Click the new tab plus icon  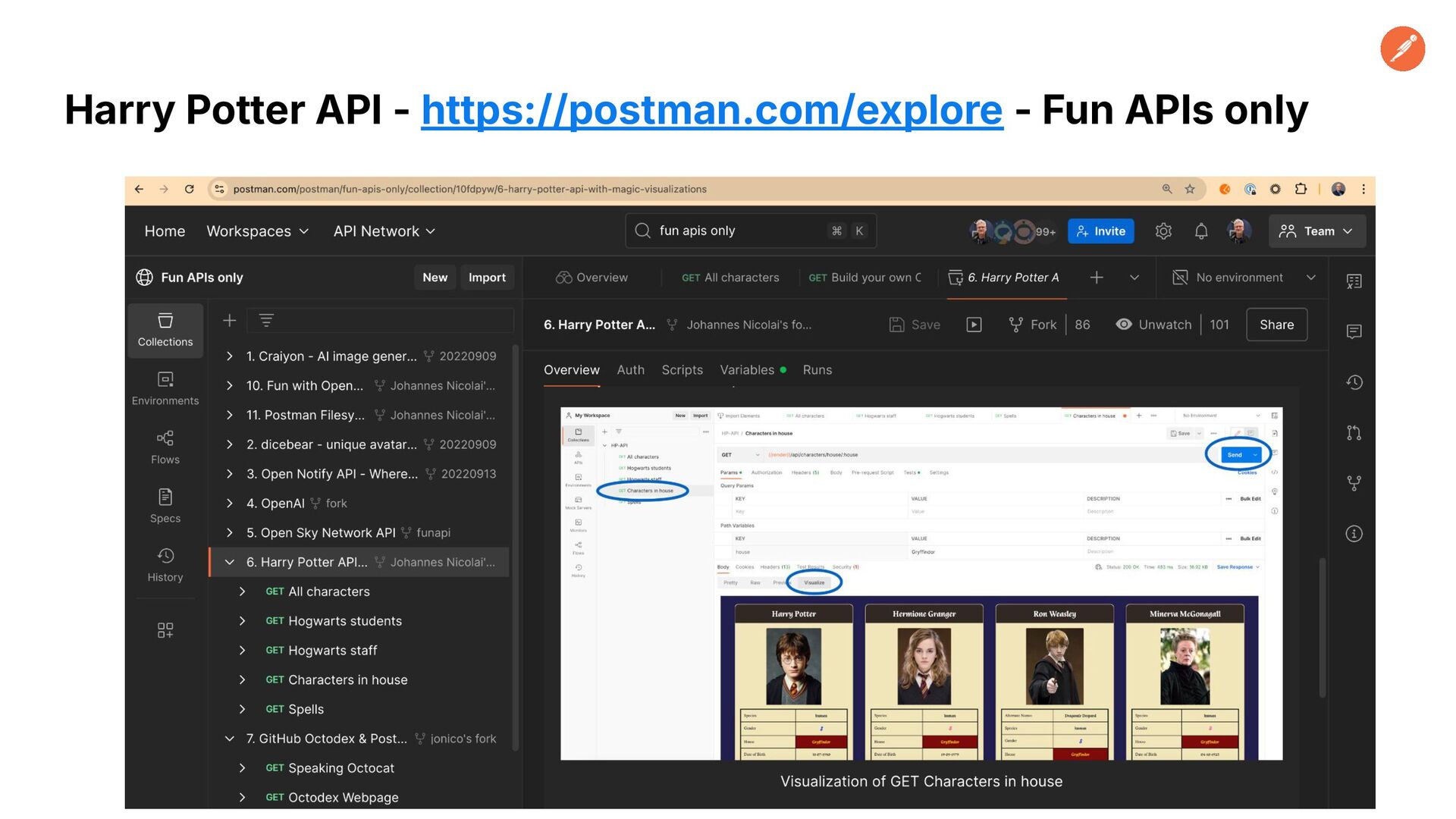point(1097,278)
